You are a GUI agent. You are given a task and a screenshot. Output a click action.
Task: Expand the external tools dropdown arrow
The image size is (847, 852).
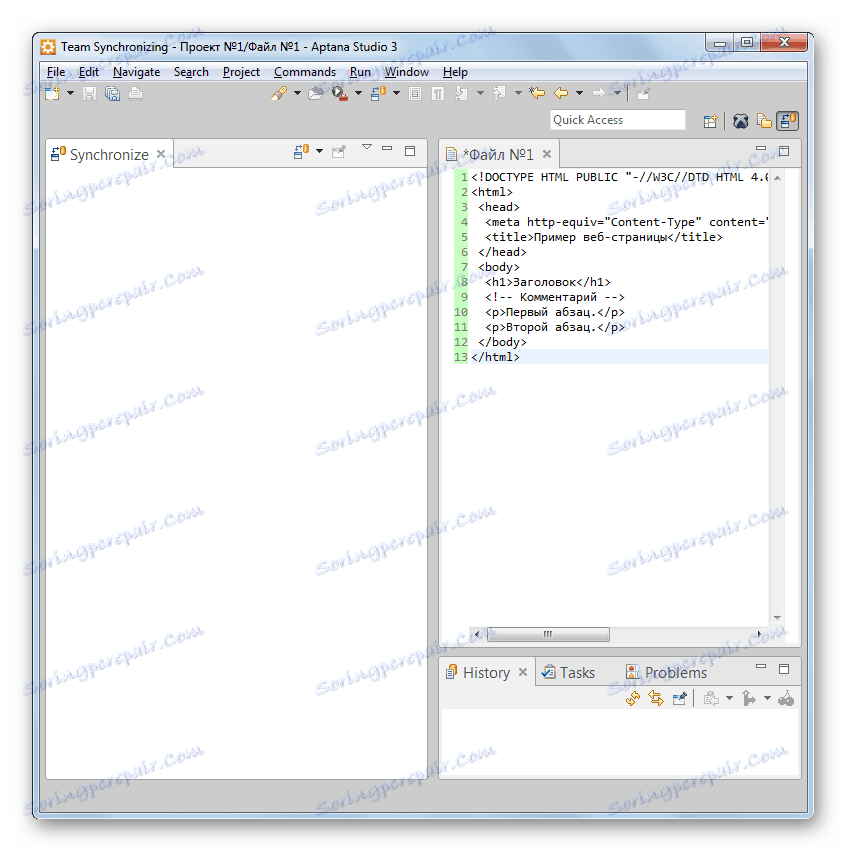[x=359, y=93]
